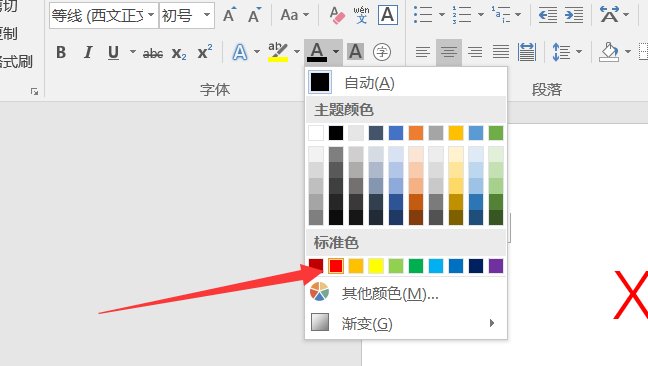Open 其他颜色(M)... more colors dialog

tap(406, 293)
